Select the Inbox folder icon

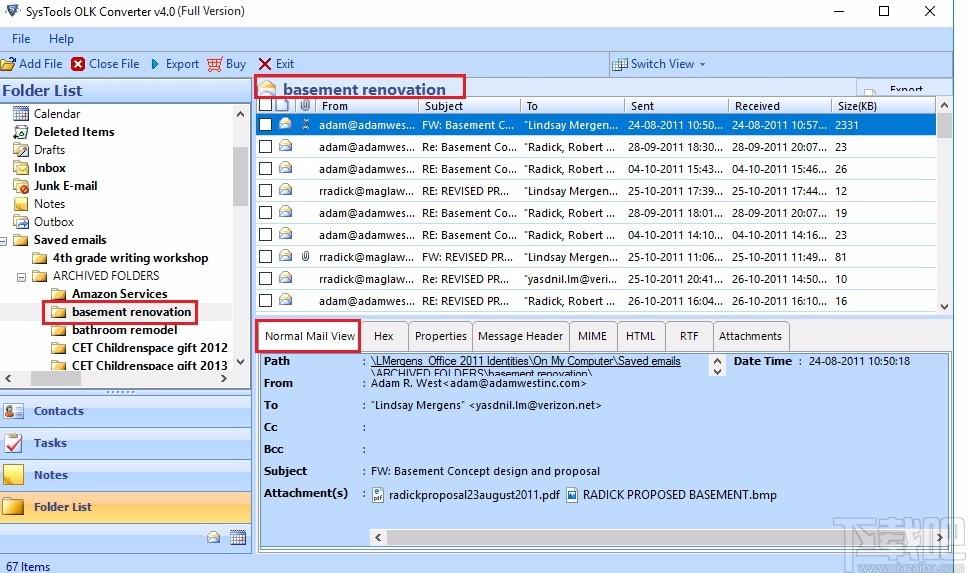[x=21, y=167]
